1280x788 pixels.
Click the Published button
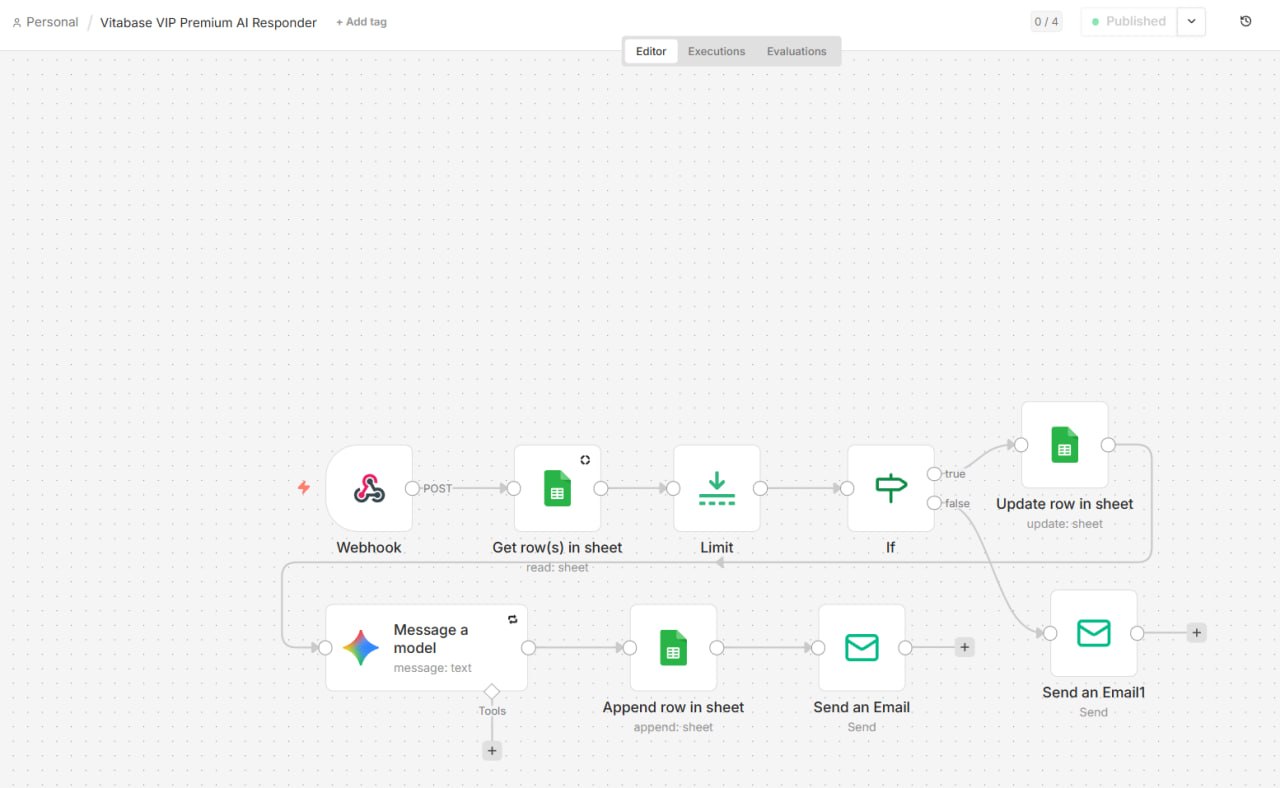[1128, 21]
